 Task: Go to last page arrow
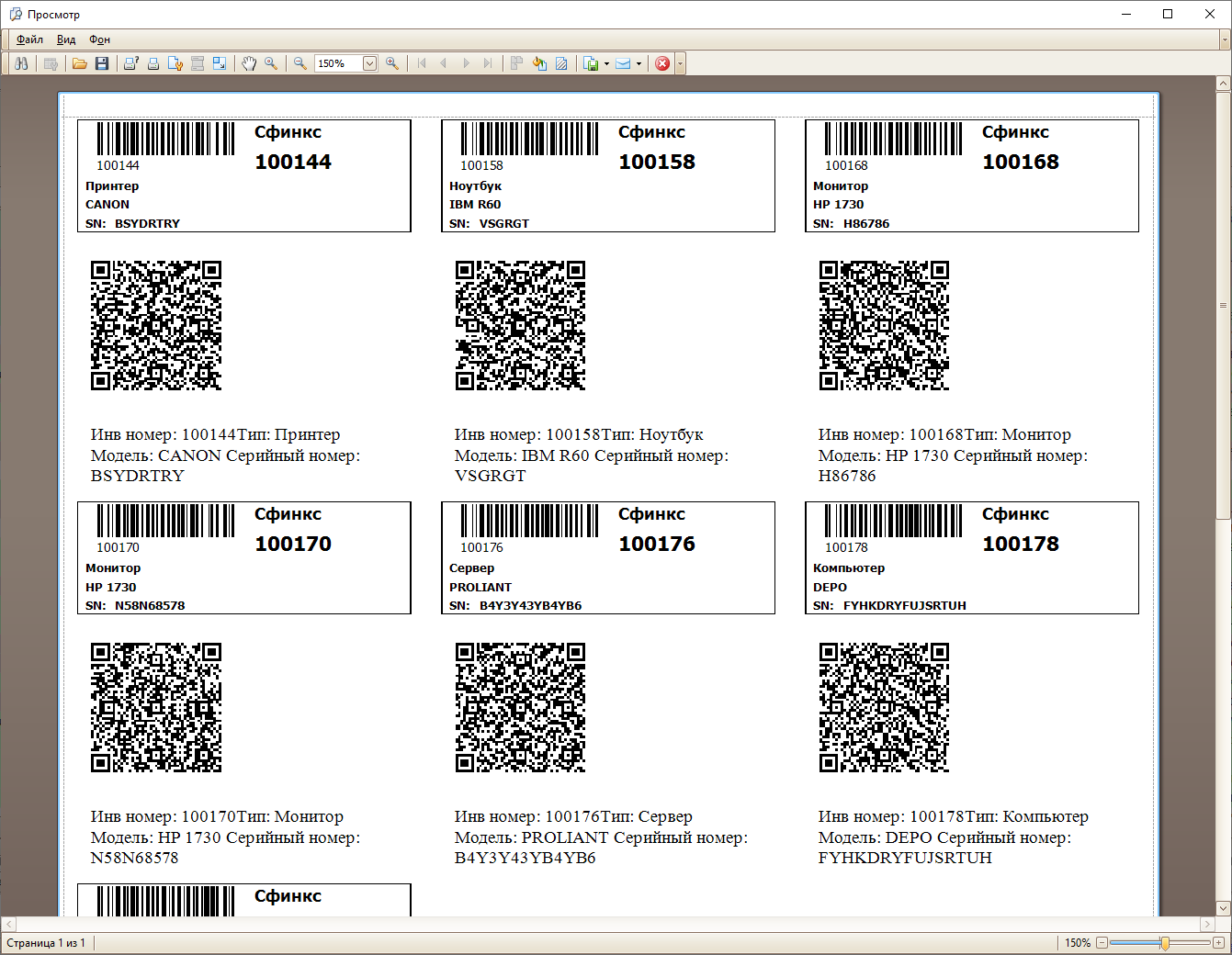488,63
